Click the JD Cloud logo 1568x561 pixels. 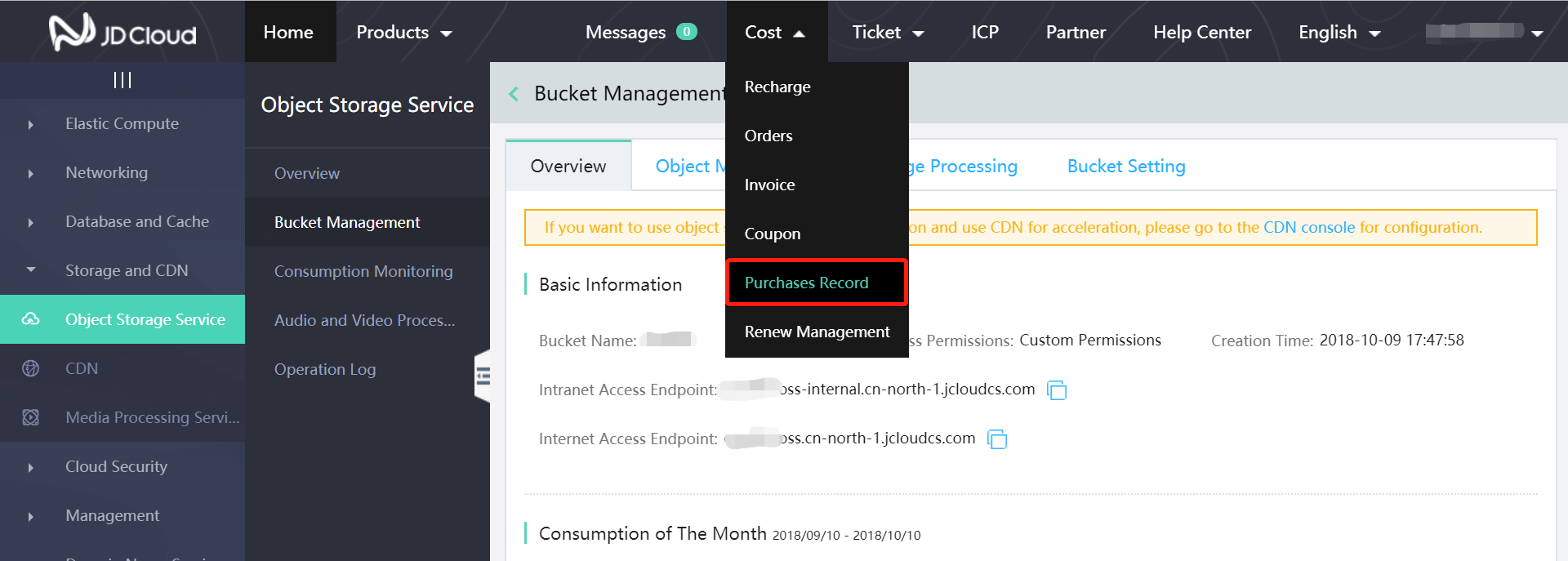(122, 33)
